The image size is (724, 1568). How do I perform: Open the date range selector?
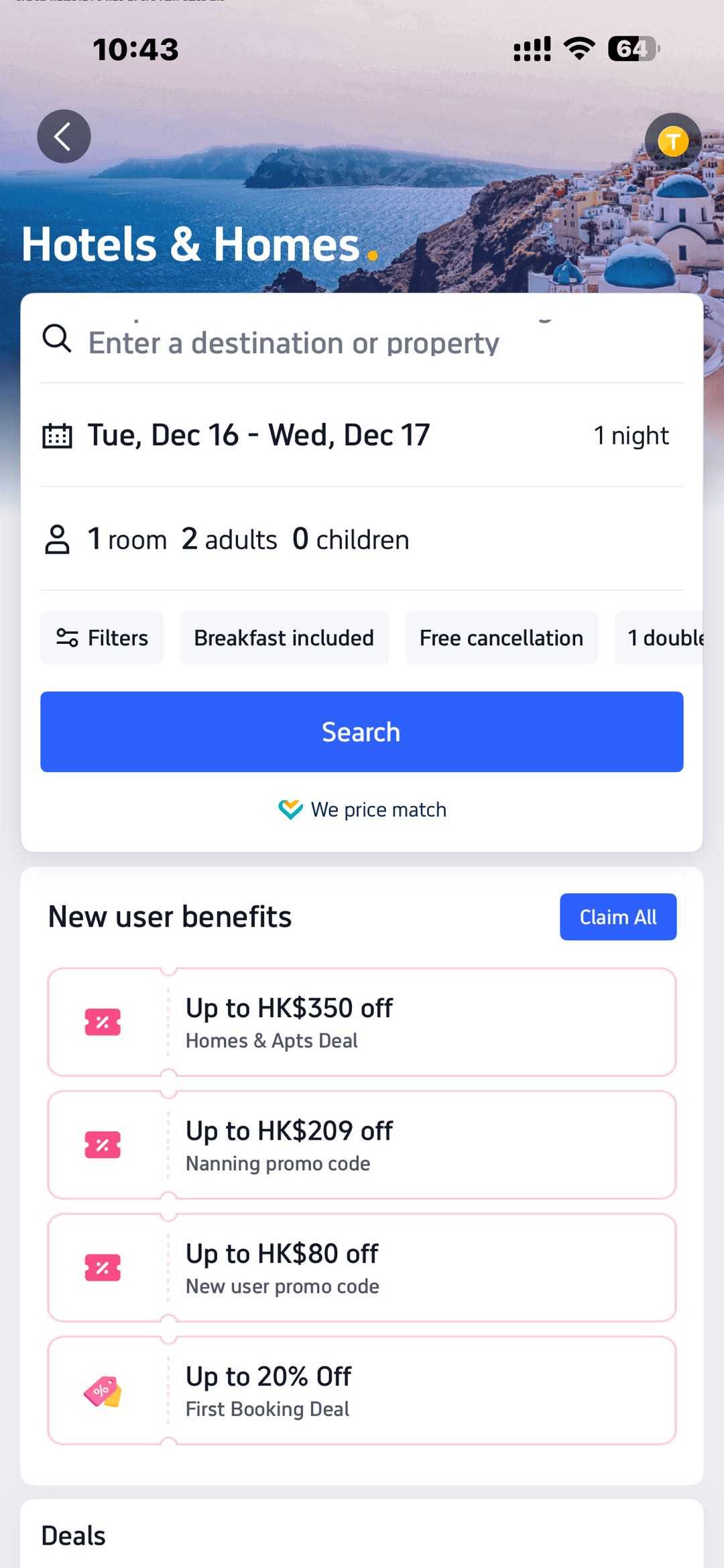click(259, 436)
